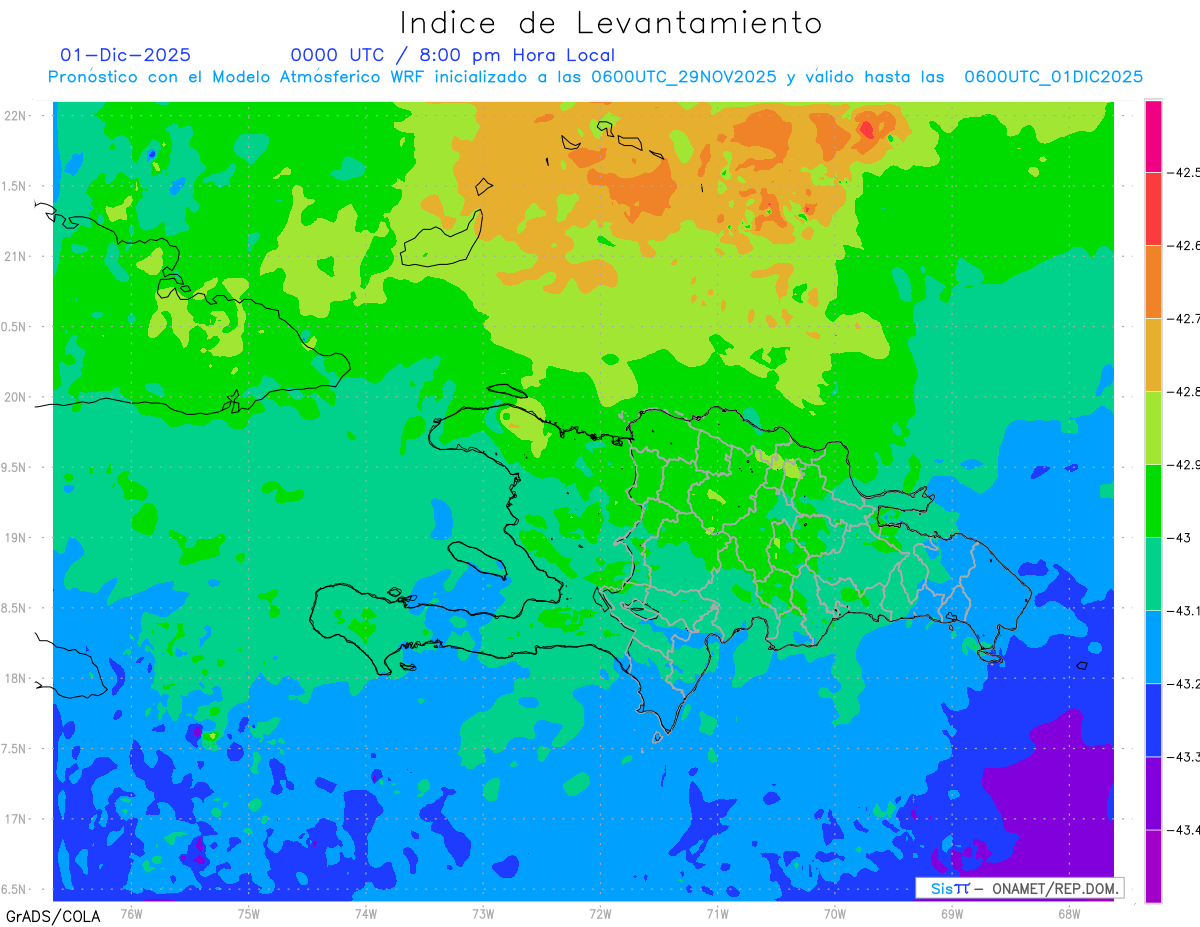
Task: Click the '-43.3' colorbar value label
Action: click(1184, 757)
